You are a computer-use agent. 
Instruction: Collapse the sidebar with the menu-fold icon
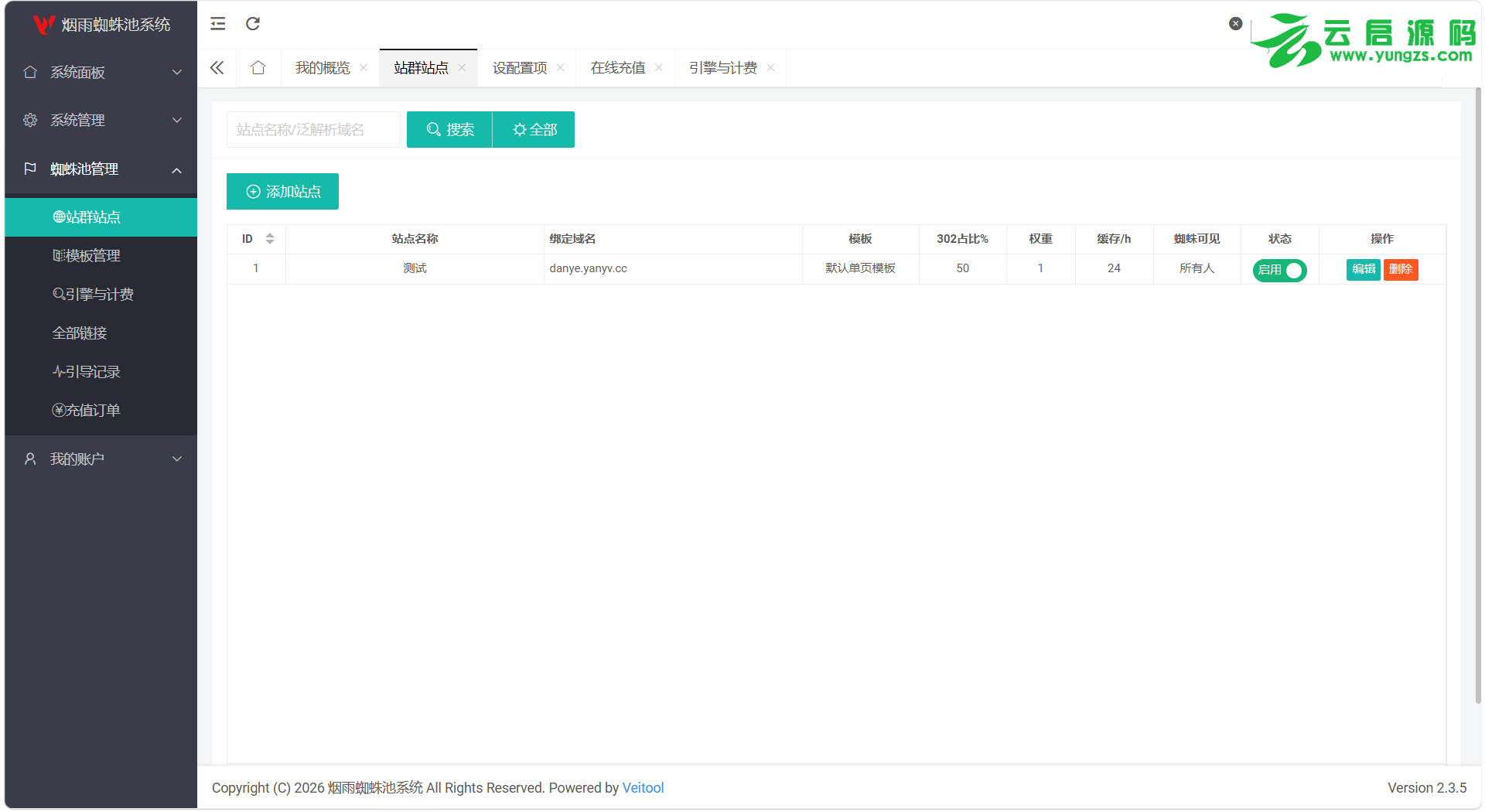click(218, 24)
